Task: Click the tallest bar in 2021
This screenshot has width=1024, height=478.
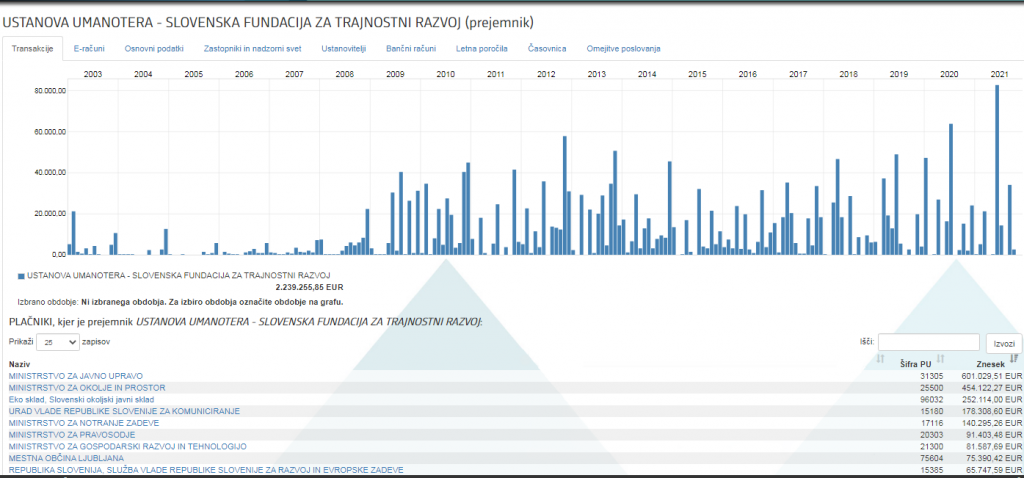Action: (997, 170)
